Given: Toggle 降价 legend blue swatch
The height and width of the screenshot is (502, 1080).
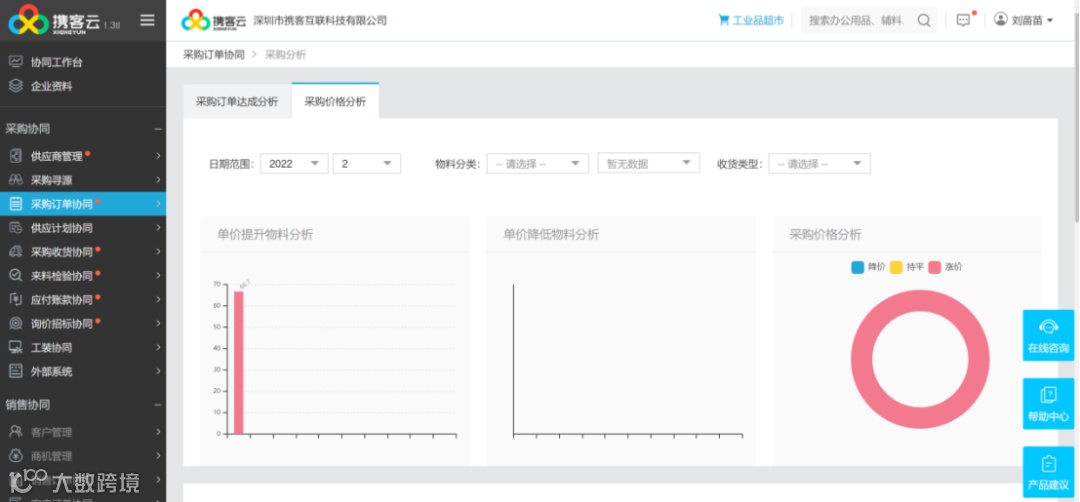Looking at the screenshot, I should (x=858, y=267).
